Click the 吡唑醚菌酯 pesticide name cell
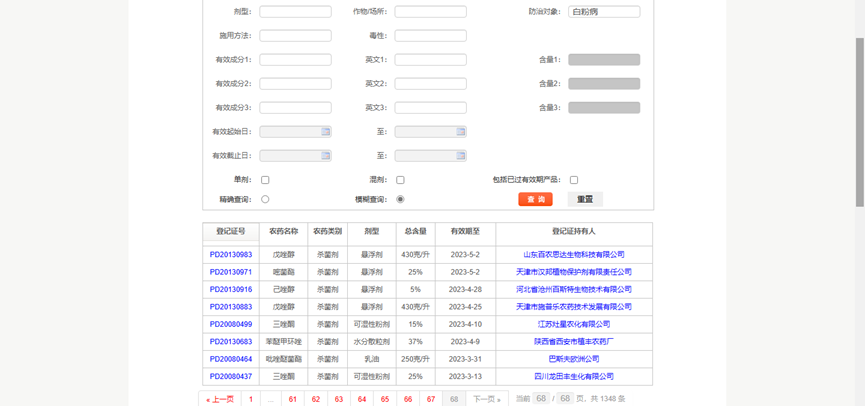The height and width of the screenshot is (406, 865). coord(284,359)
